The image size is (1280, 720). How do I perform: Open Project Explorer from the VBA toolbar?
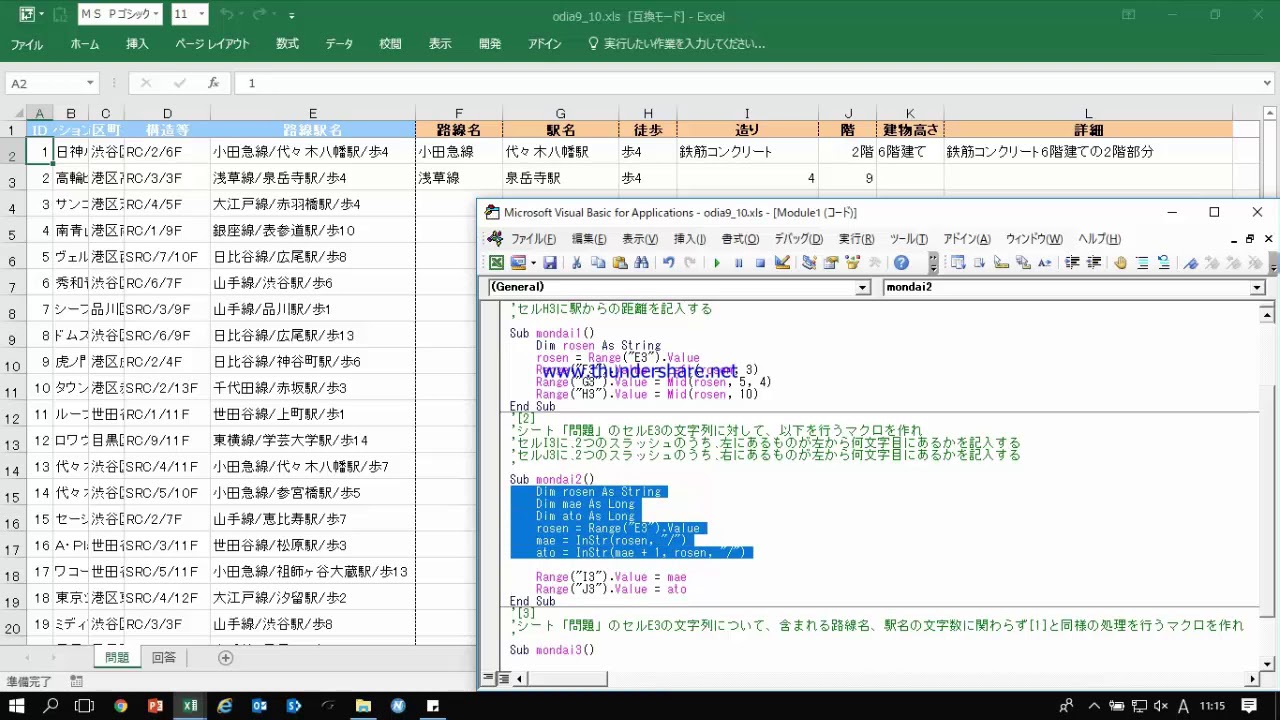[809, 263]
